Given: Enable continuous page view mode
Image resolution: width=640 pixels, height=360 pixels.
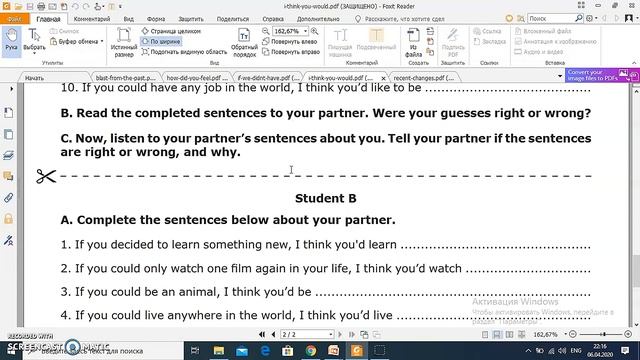Looking at the screenshot, I should point(497,334).
